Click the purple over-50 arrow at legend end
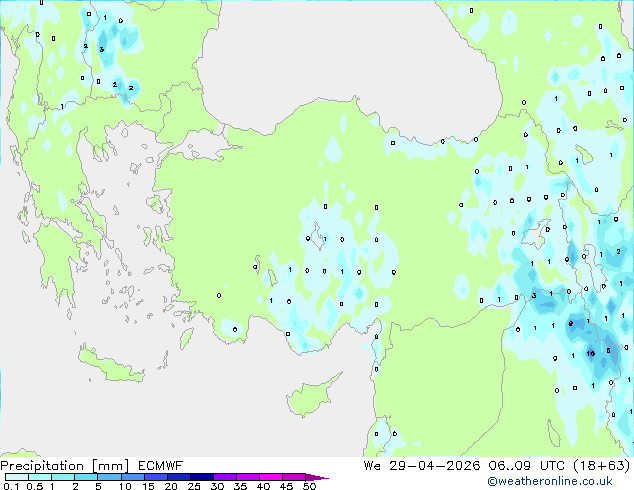The height and width of the screenshot is (490, 634). (317, 477)
